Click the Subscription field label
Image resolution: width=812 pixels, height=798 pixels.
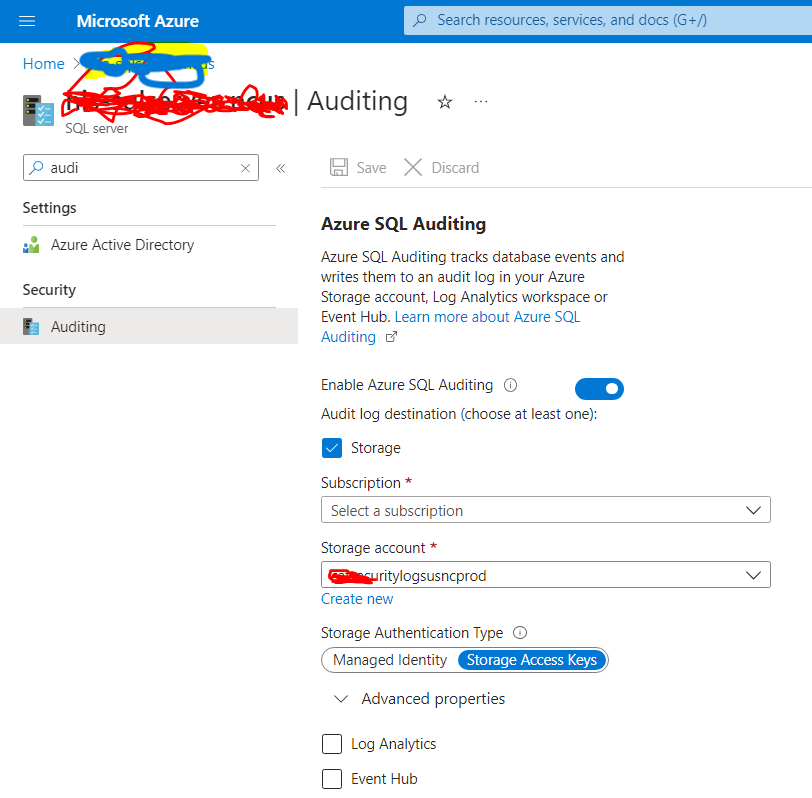point(360,483)
